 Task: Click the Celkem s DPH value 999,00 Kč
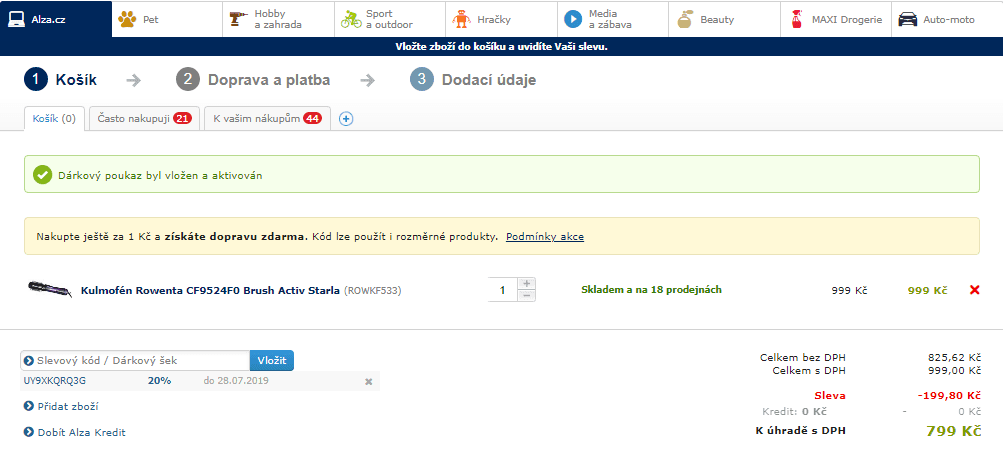[954, 370]
